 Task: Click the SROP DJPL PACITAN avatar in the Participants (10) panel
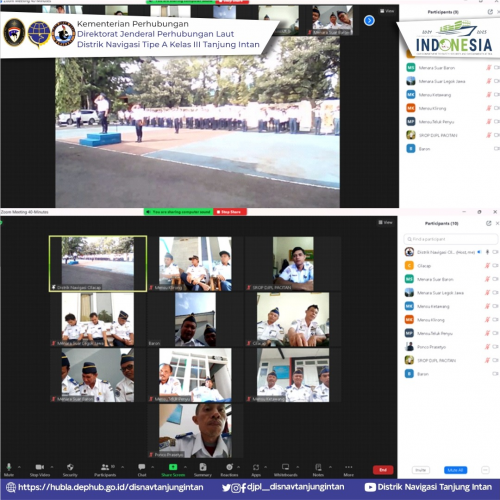tap(409, 360)
